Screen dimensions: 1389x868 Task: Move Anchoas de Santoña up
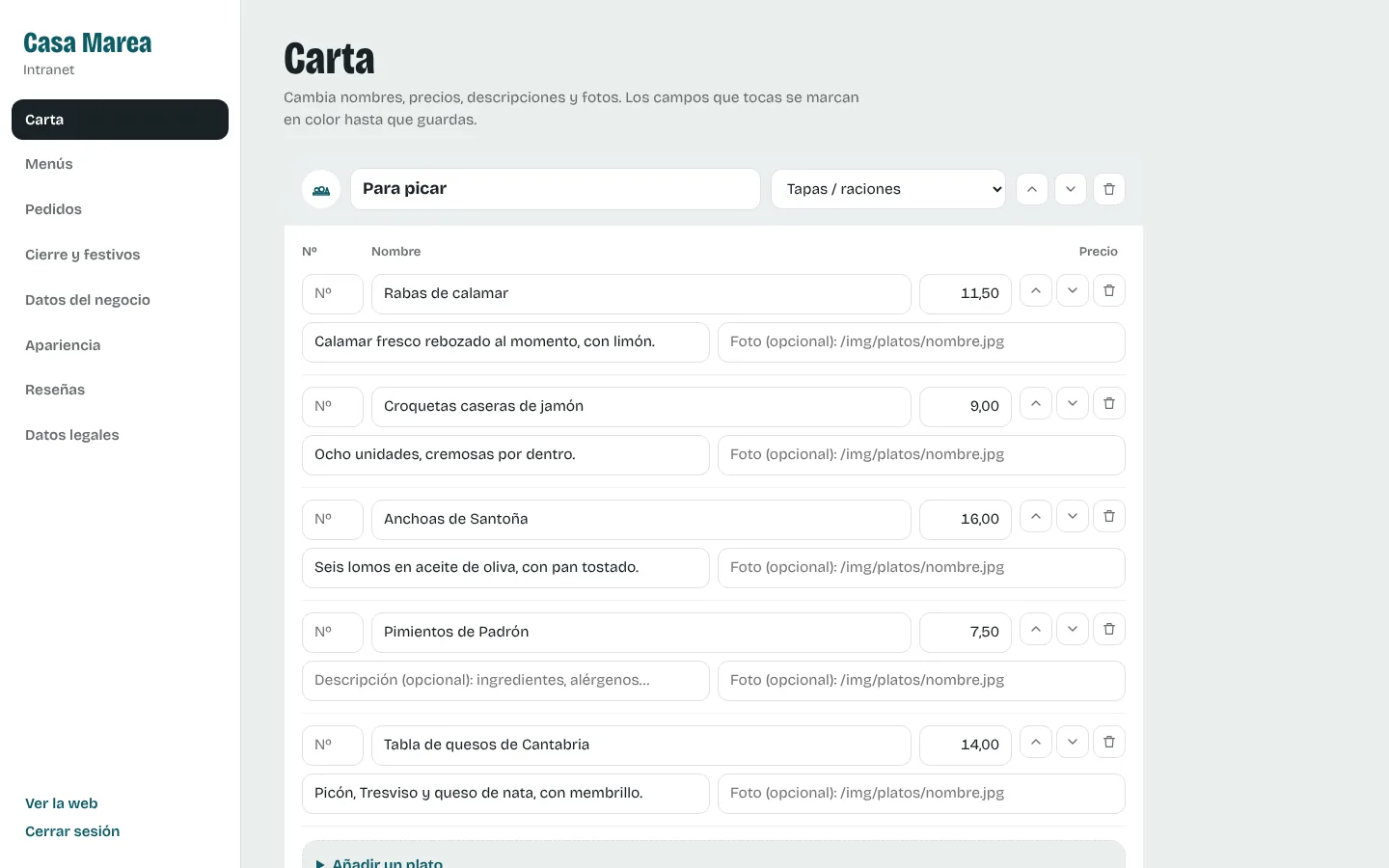pyautogui.click(x=1036, y=516)
